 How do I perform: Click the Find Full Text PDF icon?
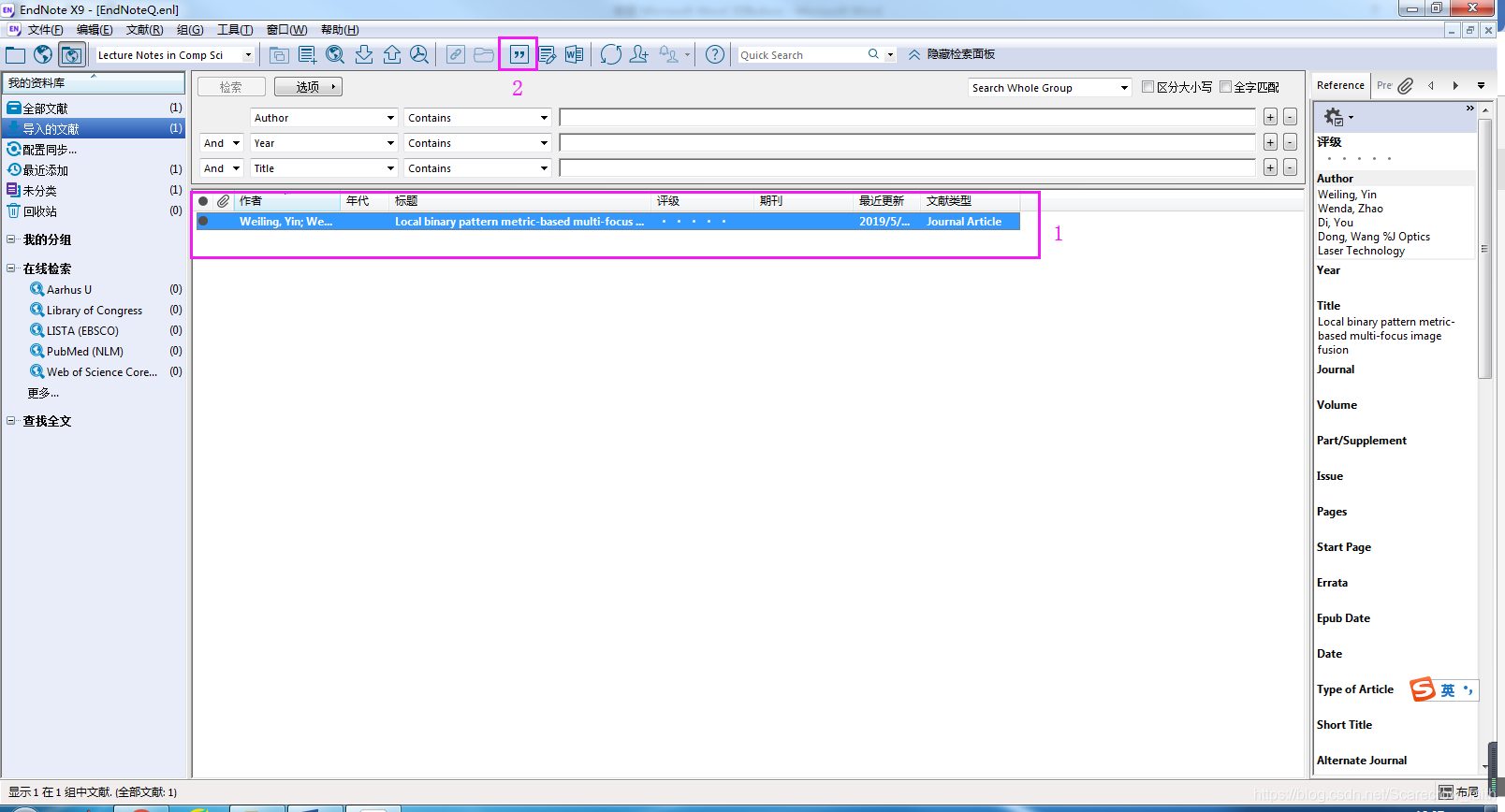coord(419,55)
